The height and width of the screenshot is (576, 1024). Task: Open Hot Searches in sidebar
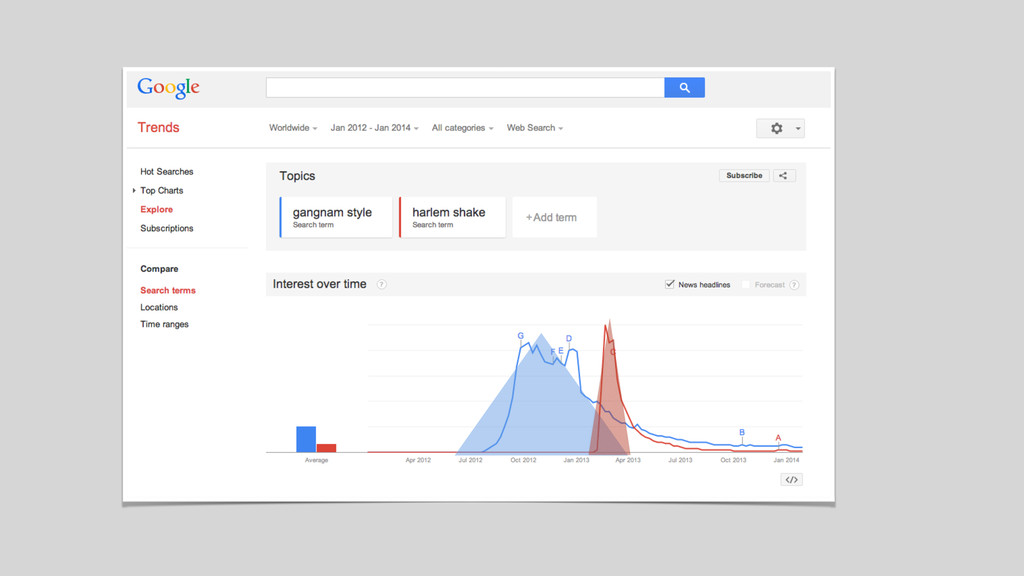[167, 172]
